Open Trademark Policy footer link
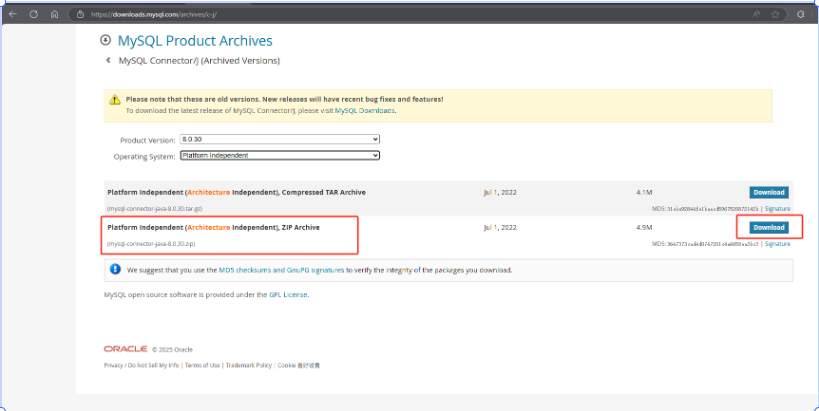The width and height of the screenshot is (819, 411). tap(249, 365)
